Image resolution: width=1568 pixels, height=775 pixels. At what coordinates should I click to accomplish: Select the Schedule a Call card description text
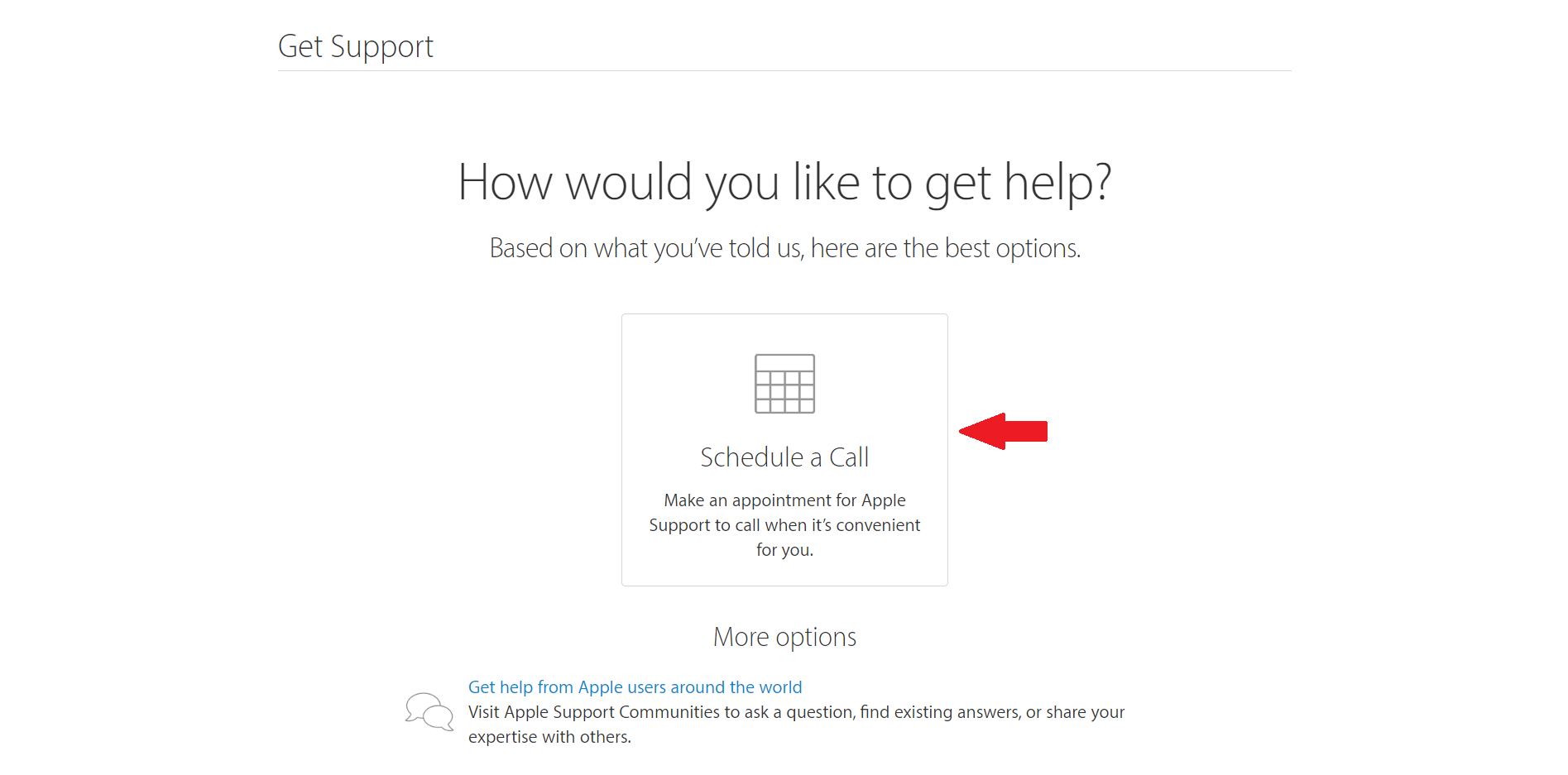pyautogui.click(x=784, y=525)
